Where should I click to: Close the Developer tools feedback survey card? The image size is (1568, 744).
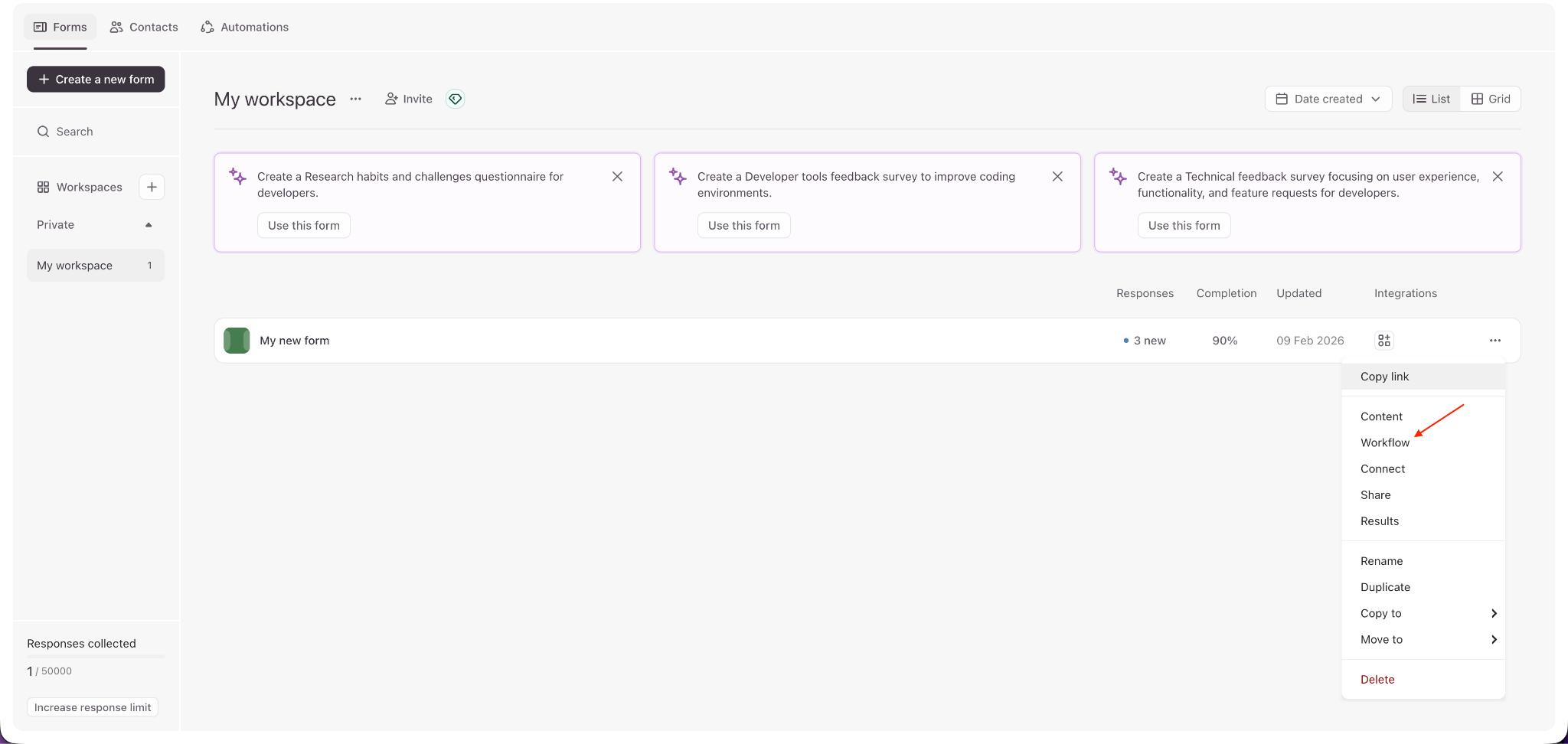click(1057, 177)
